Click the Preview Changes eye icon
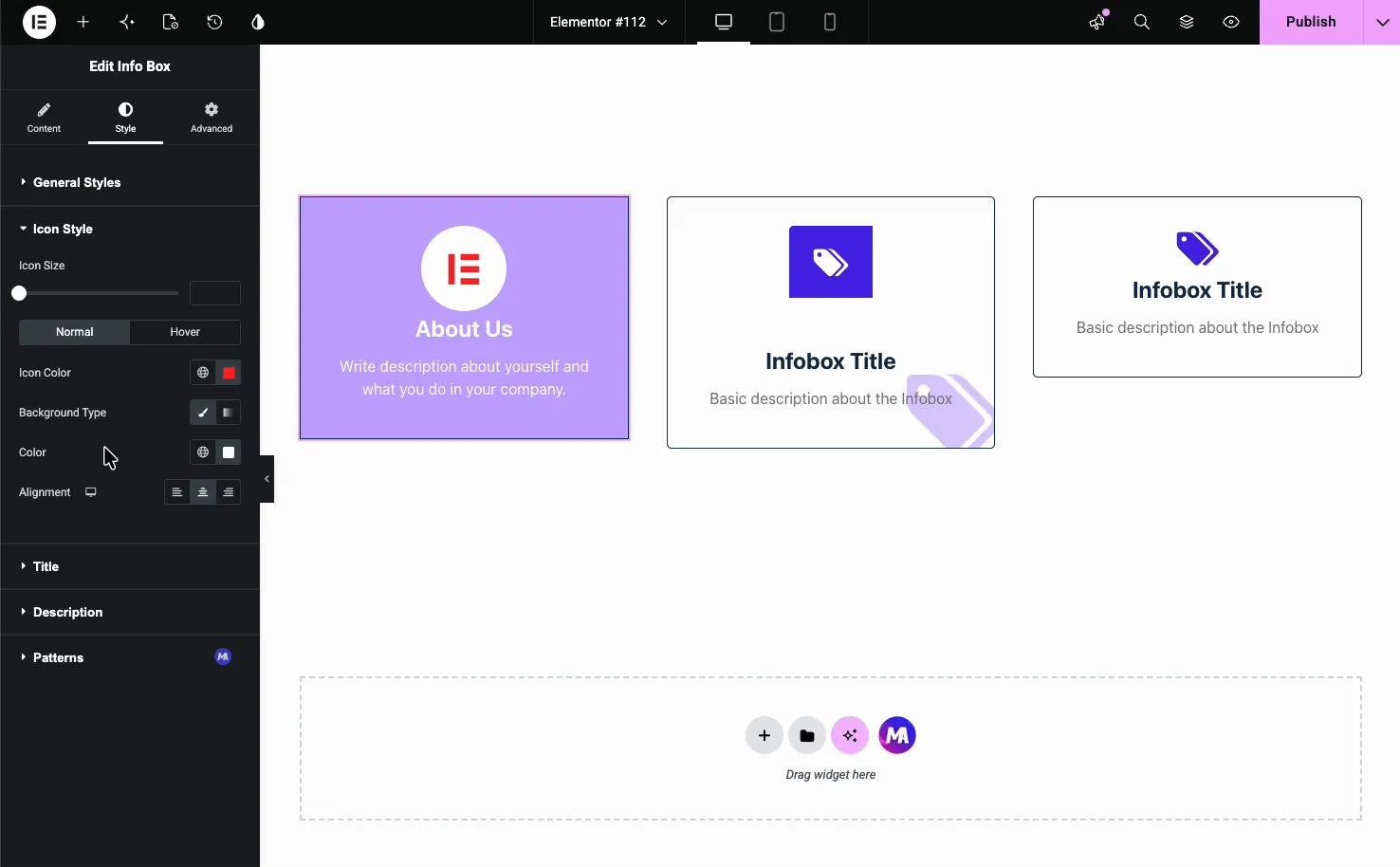The width and height of the screenshot is (1400, 867). [1231, 22]
